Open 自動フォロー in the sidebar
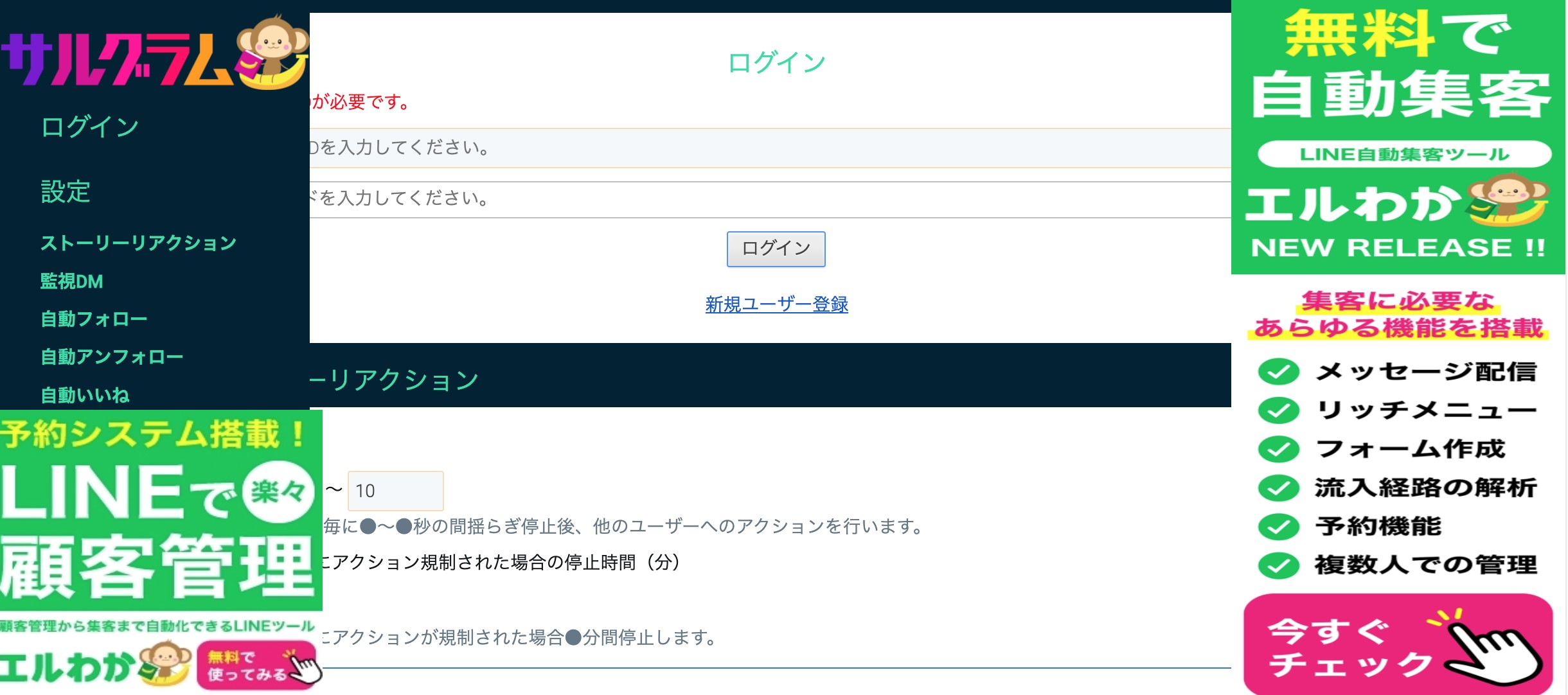The image size is (1568, 695). pyautogui.click(x=94, y=319)
